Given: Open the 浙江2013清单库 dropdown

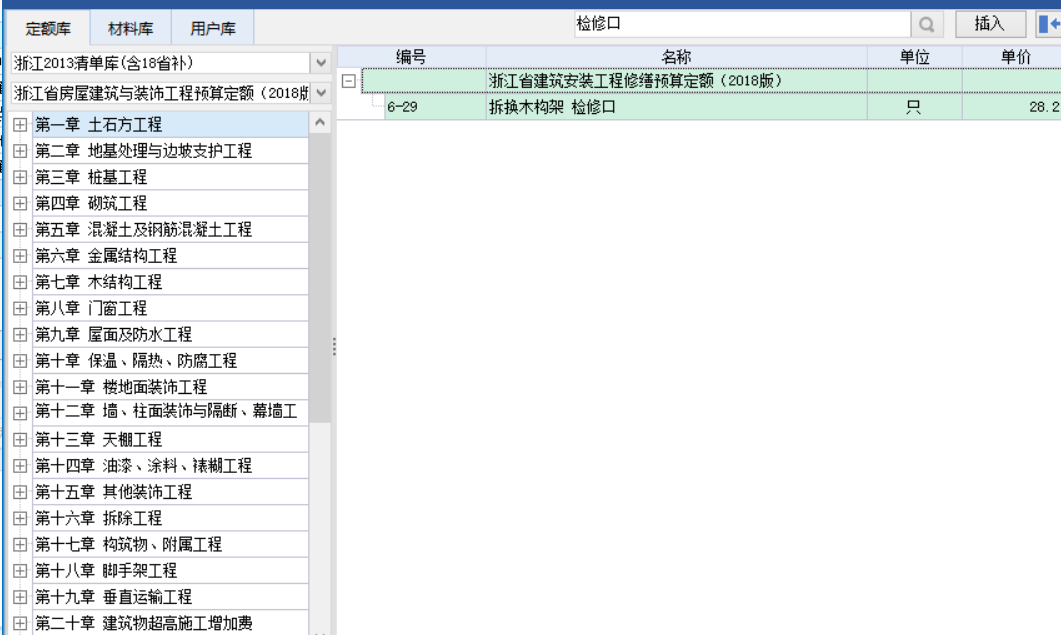Looking at the screenshot, I should [321, 63].
